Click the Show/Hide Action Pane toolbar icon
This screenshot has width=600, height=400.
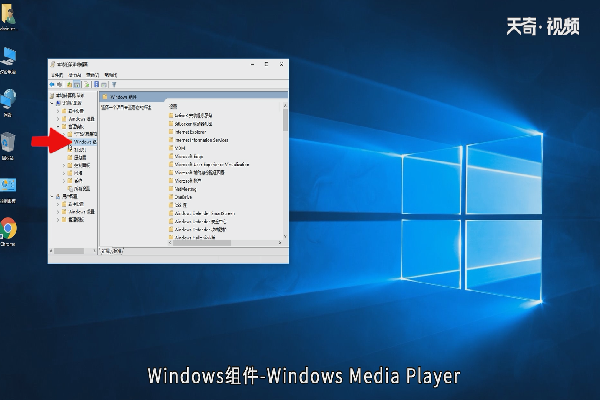[x=104, y=85]
